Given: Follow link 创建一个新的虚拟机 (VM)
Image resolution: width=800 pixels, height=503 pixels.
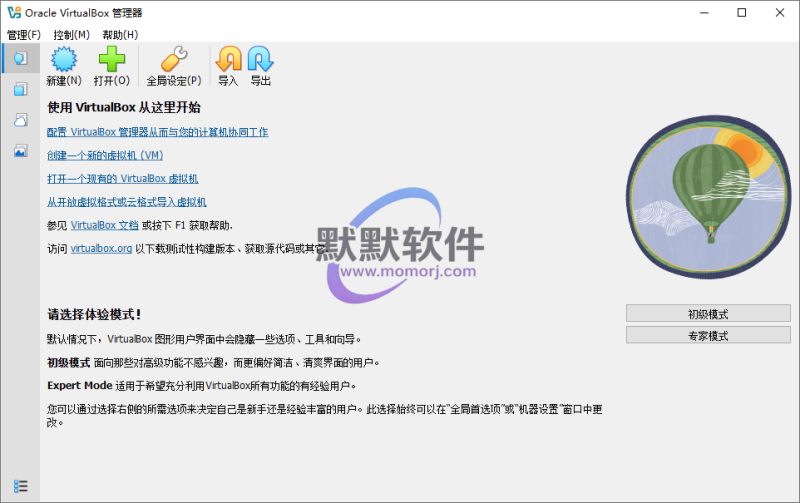Looking at the screenshot, I should pyautogui.click(x=105, y=156).
